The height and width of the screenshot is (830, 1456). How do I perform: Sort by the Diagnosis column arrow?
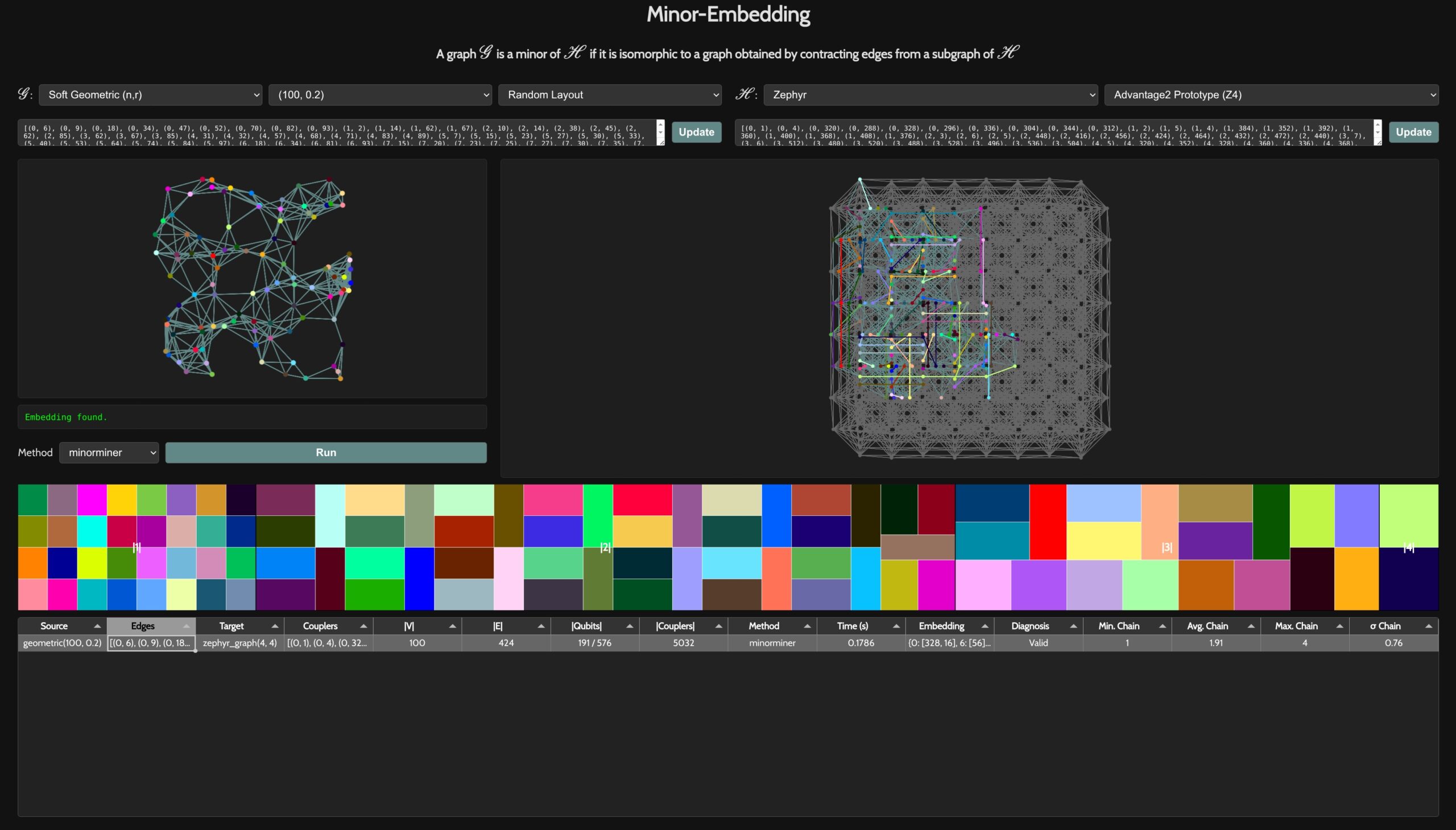click(1073, 626)
